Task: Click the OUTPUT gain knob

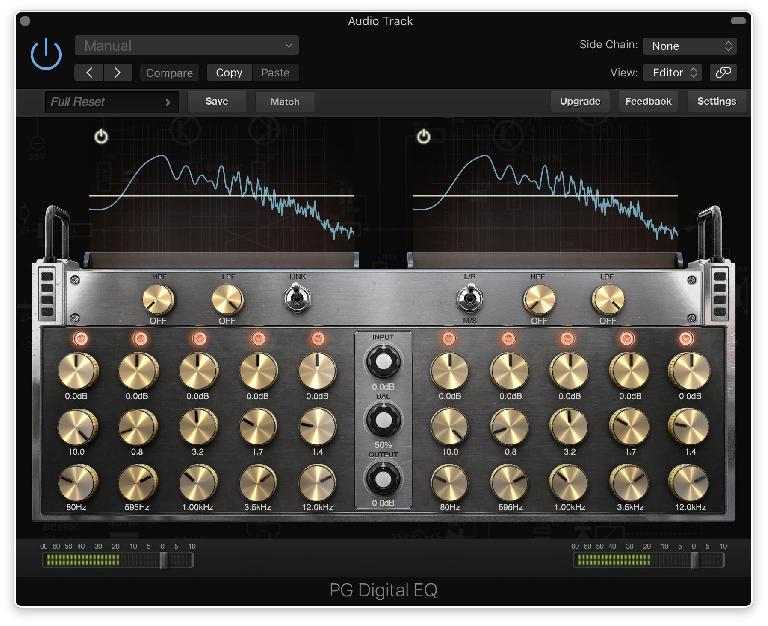Action: coord(383,478)
